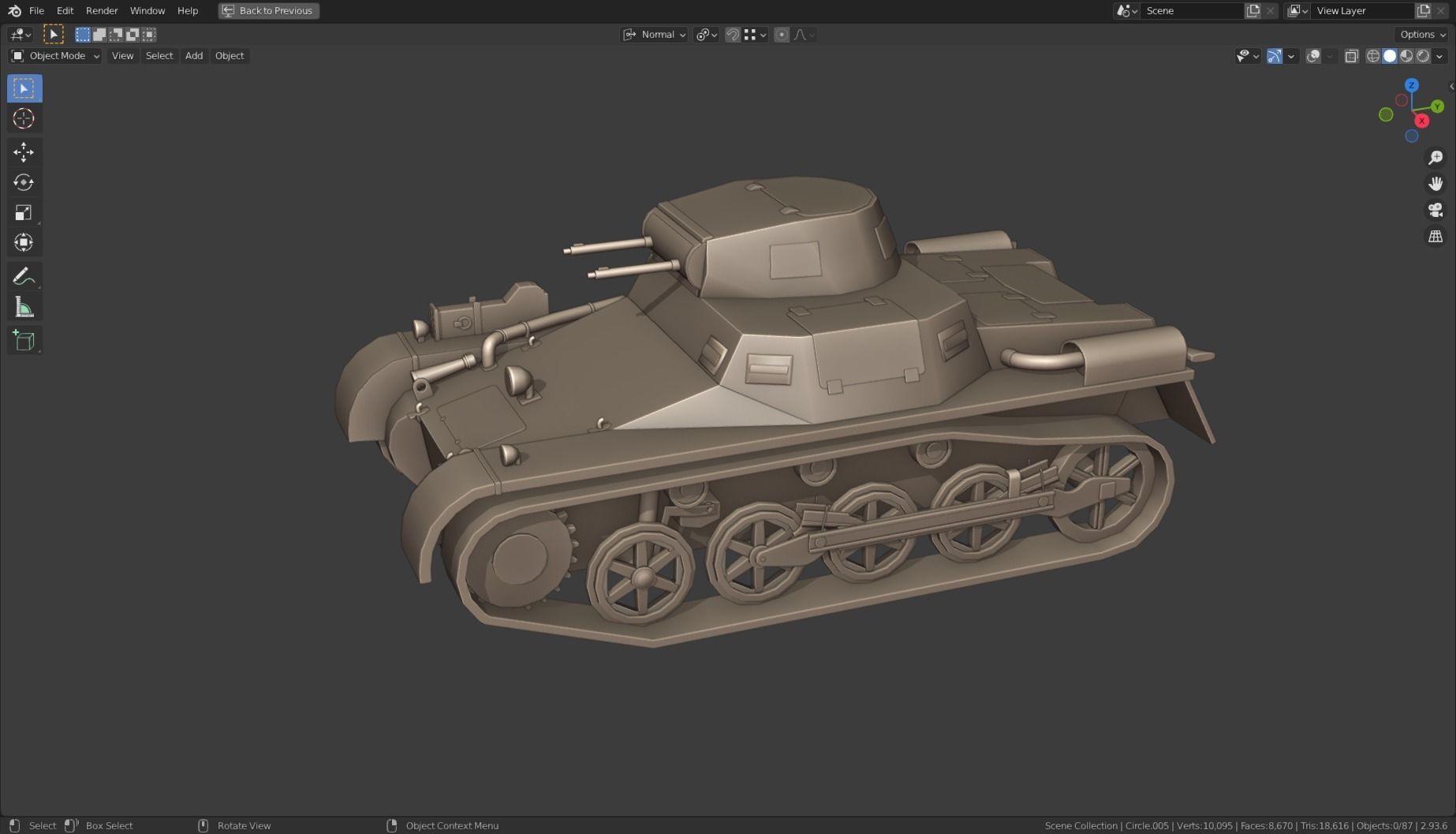Open the viewport Add menu
Screen dimensions: 1456x834
(194, 56)
